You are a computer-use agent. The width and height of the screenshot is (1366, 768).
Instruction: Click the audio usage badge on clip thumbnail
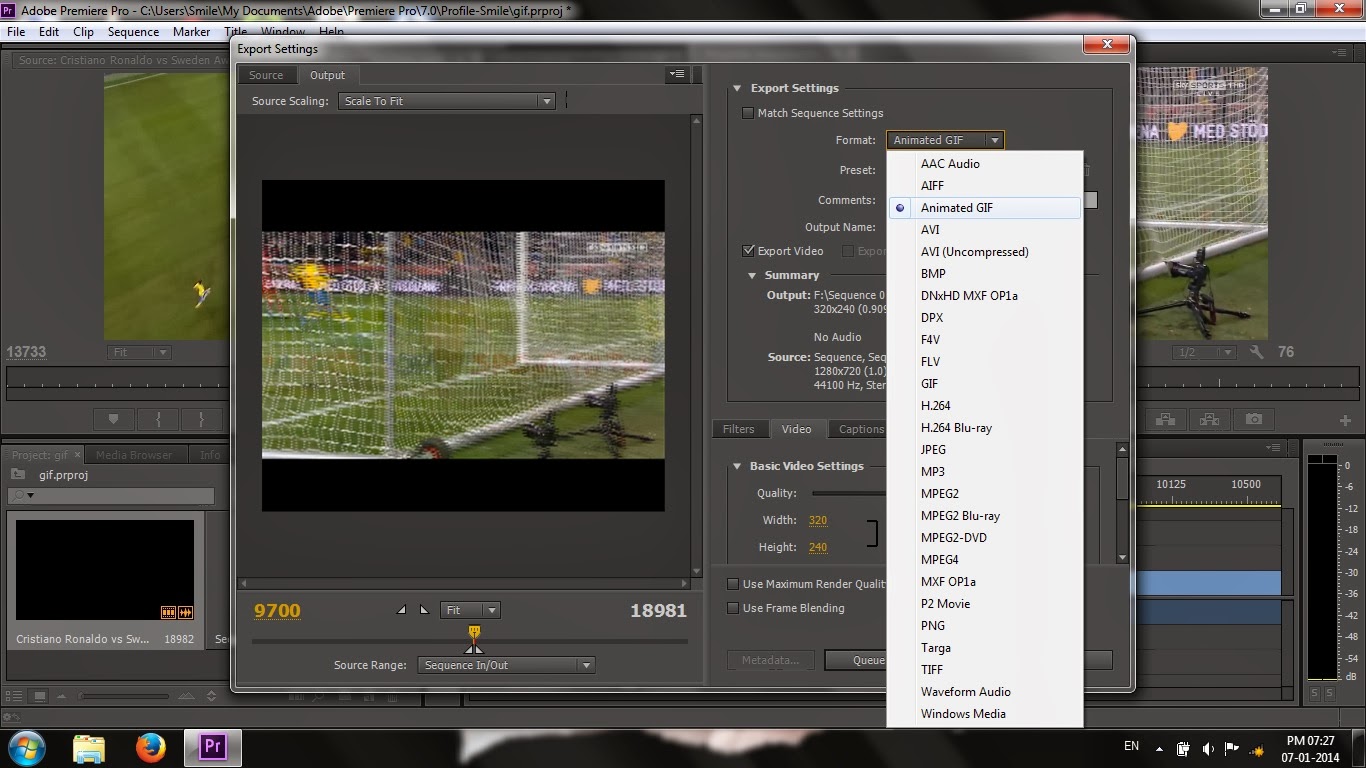tap(185, 612)
